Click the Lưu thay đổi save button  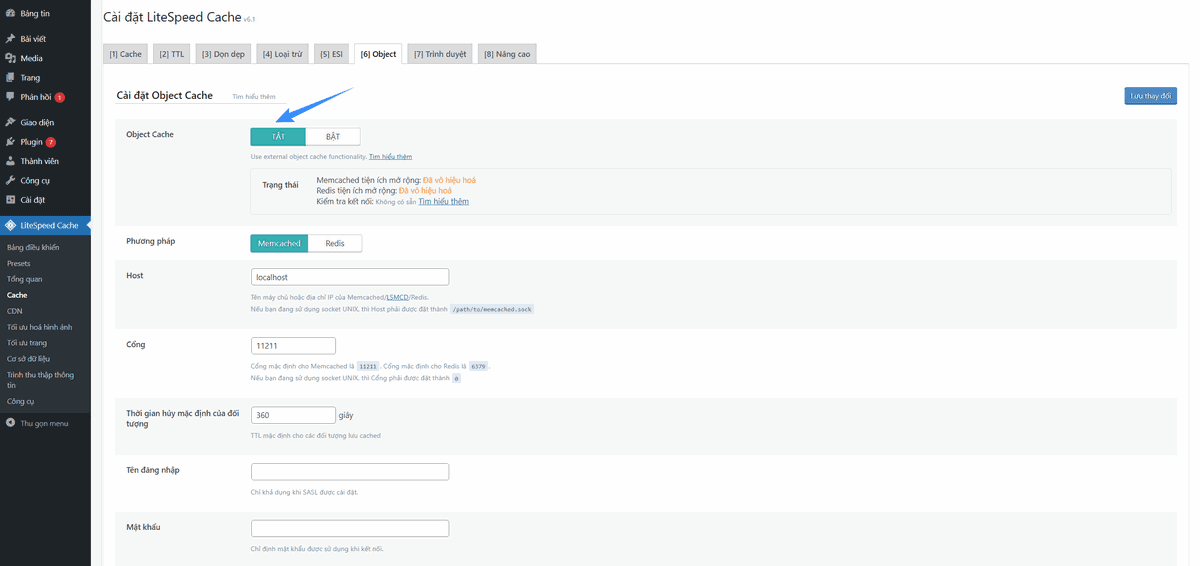point(1150,96)
